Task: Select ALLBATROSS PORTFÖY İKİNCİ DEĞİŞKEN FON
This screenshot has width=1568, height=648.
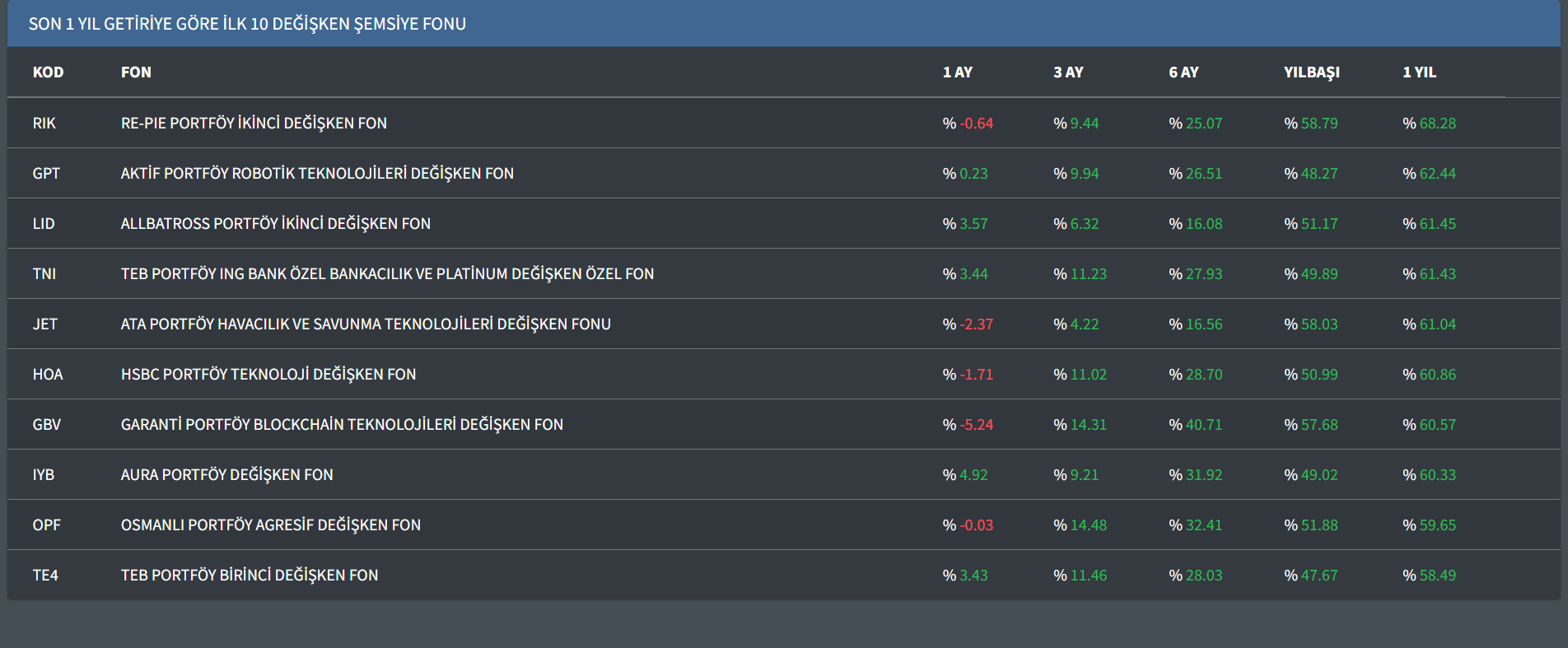Action: tap(275, 224)
